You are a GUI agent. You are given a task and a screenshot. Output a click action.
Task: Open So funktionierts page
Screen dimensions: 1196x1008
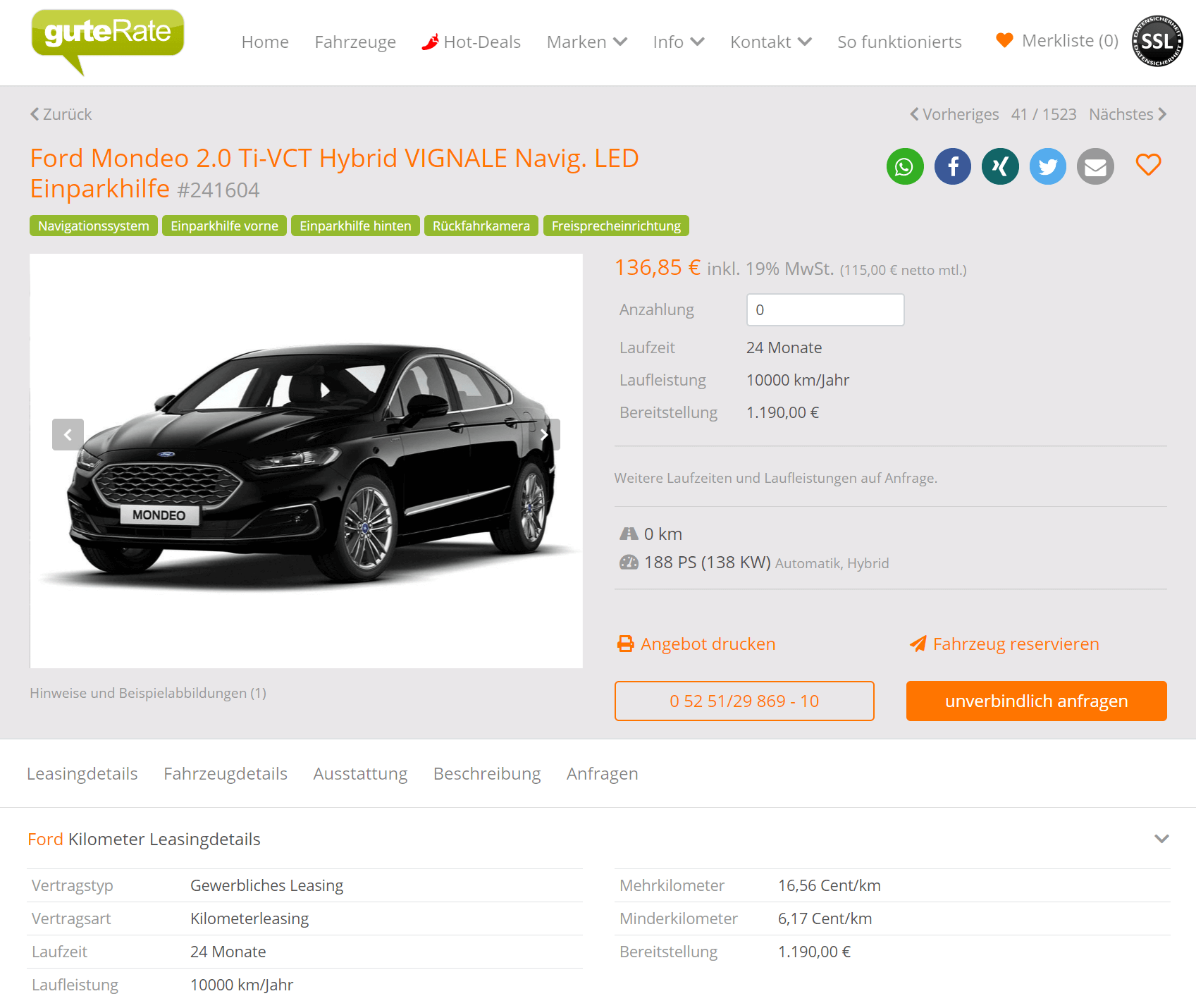click(899, 42)
